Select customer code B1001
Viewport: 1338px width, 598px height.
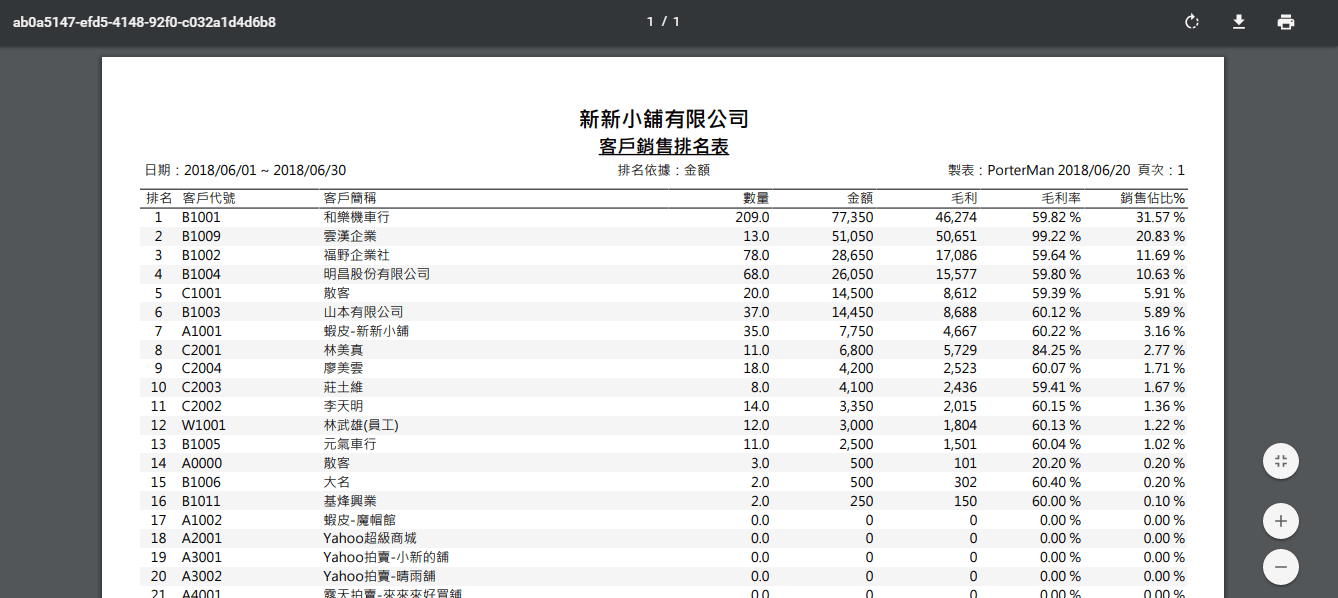[201, 217]
